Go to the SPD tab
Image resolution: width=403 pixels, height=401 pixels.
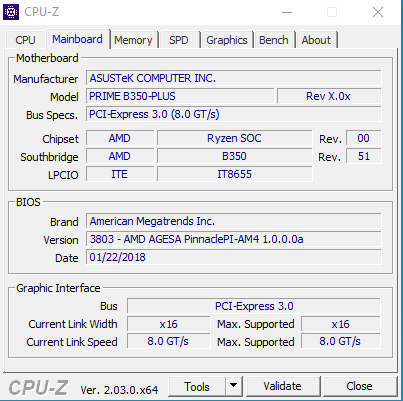click(x=179, y=40)
